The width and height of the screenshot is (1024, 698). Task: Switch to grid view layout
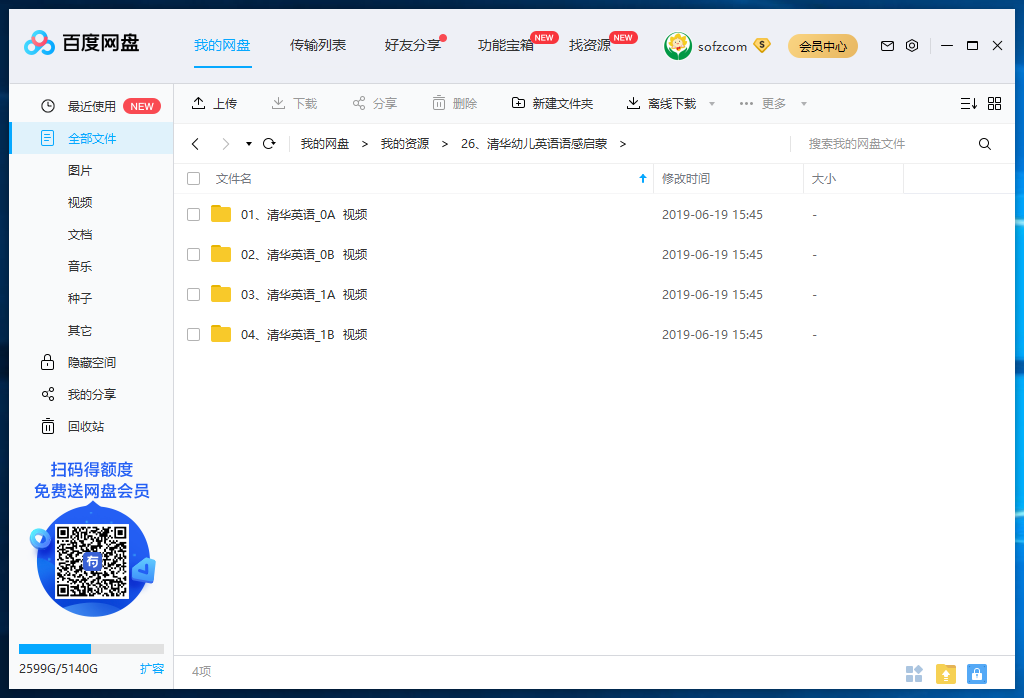994,102
